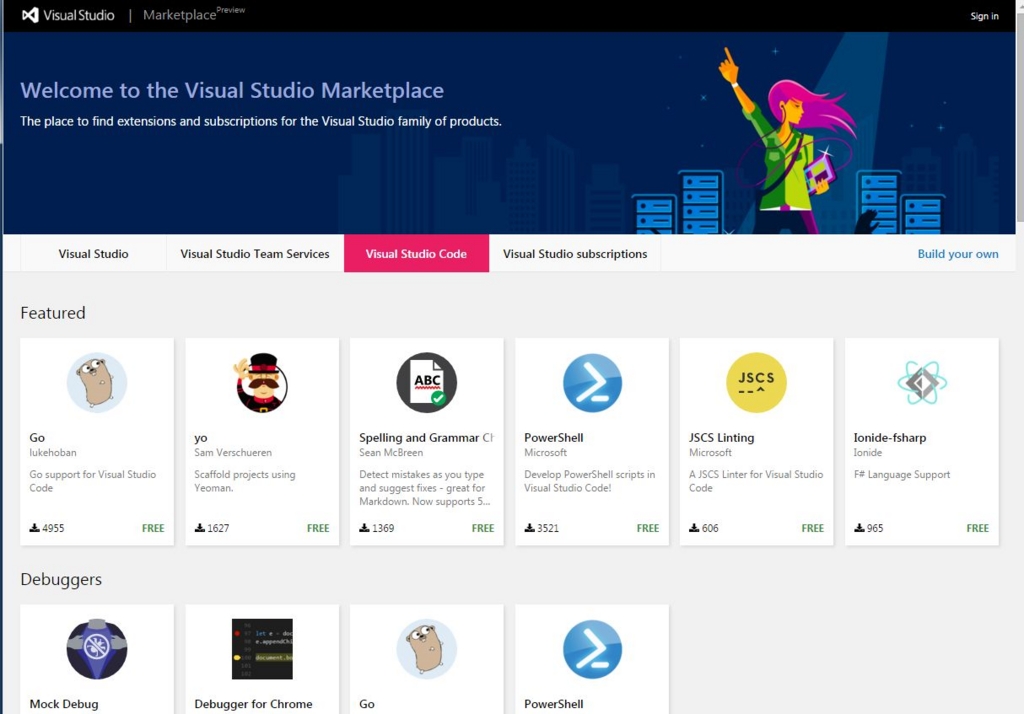Click FREE label on yo card
Viewport: 1024px width, 714px height.
click(x=318, y=528)
